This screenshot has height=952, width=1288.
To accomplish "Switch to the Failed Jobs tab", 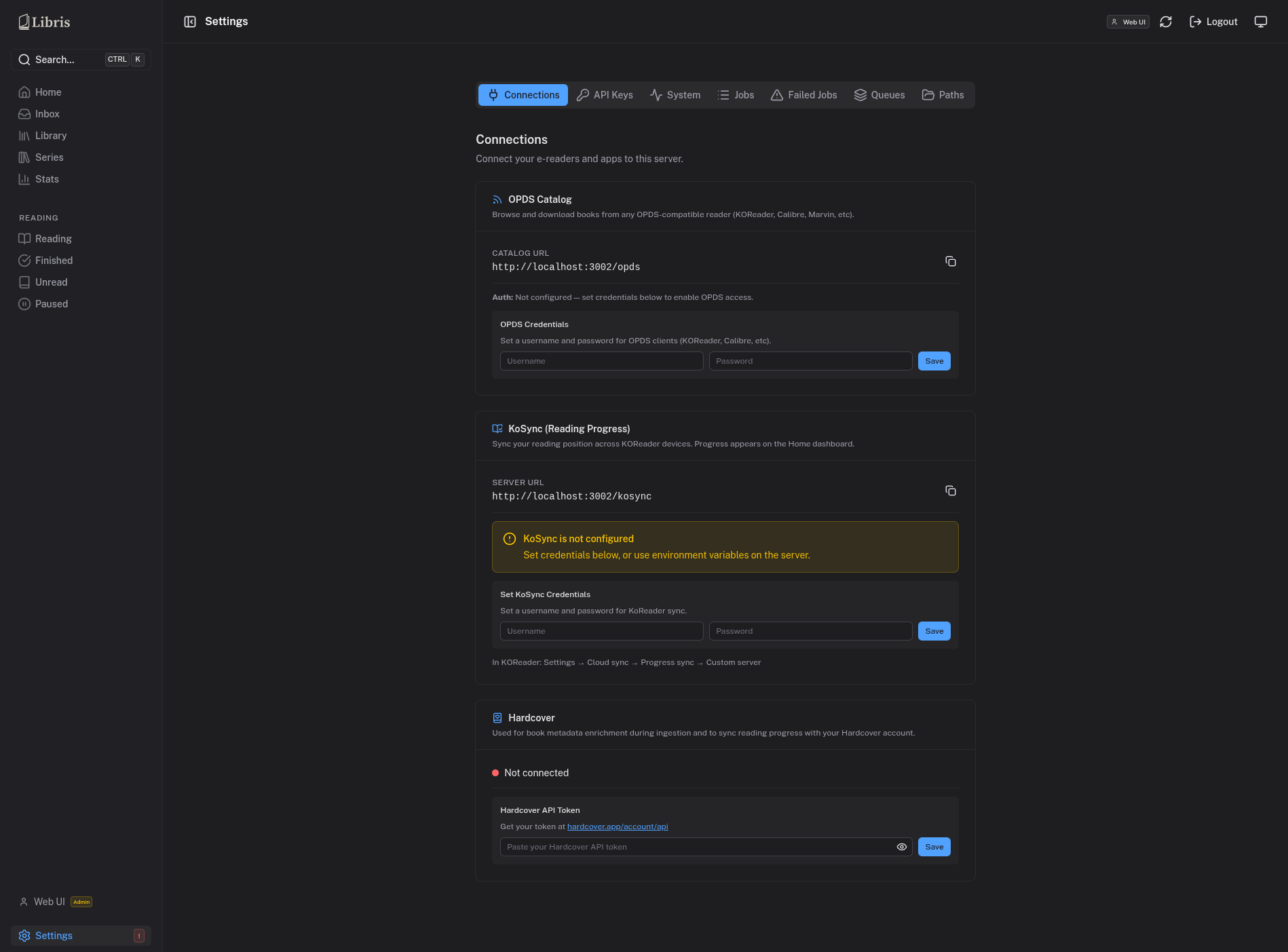I will (x=804, y=95).
